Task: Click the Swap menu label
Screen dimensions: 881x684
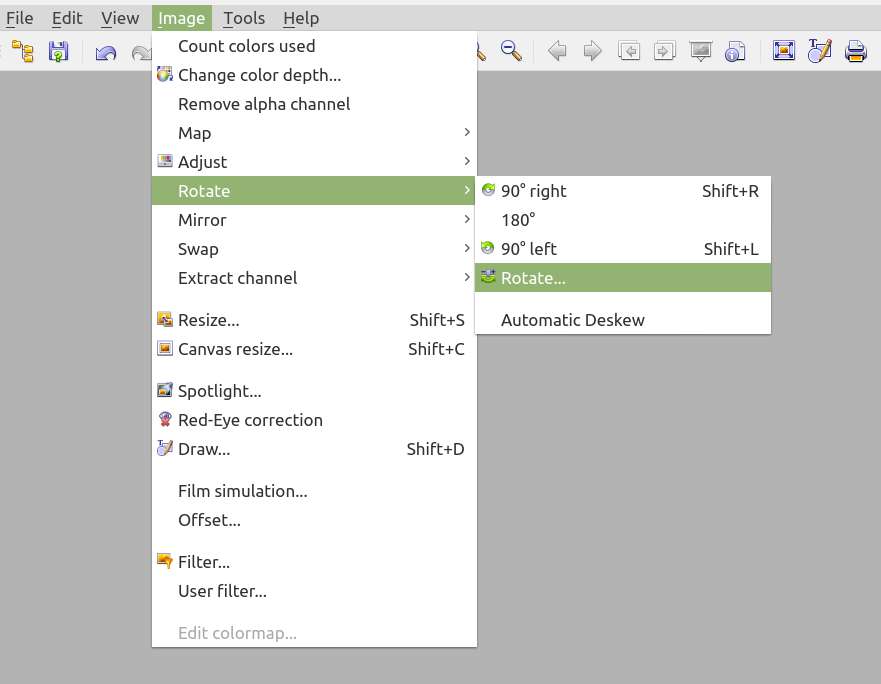Action: click(x=198, y=249)
